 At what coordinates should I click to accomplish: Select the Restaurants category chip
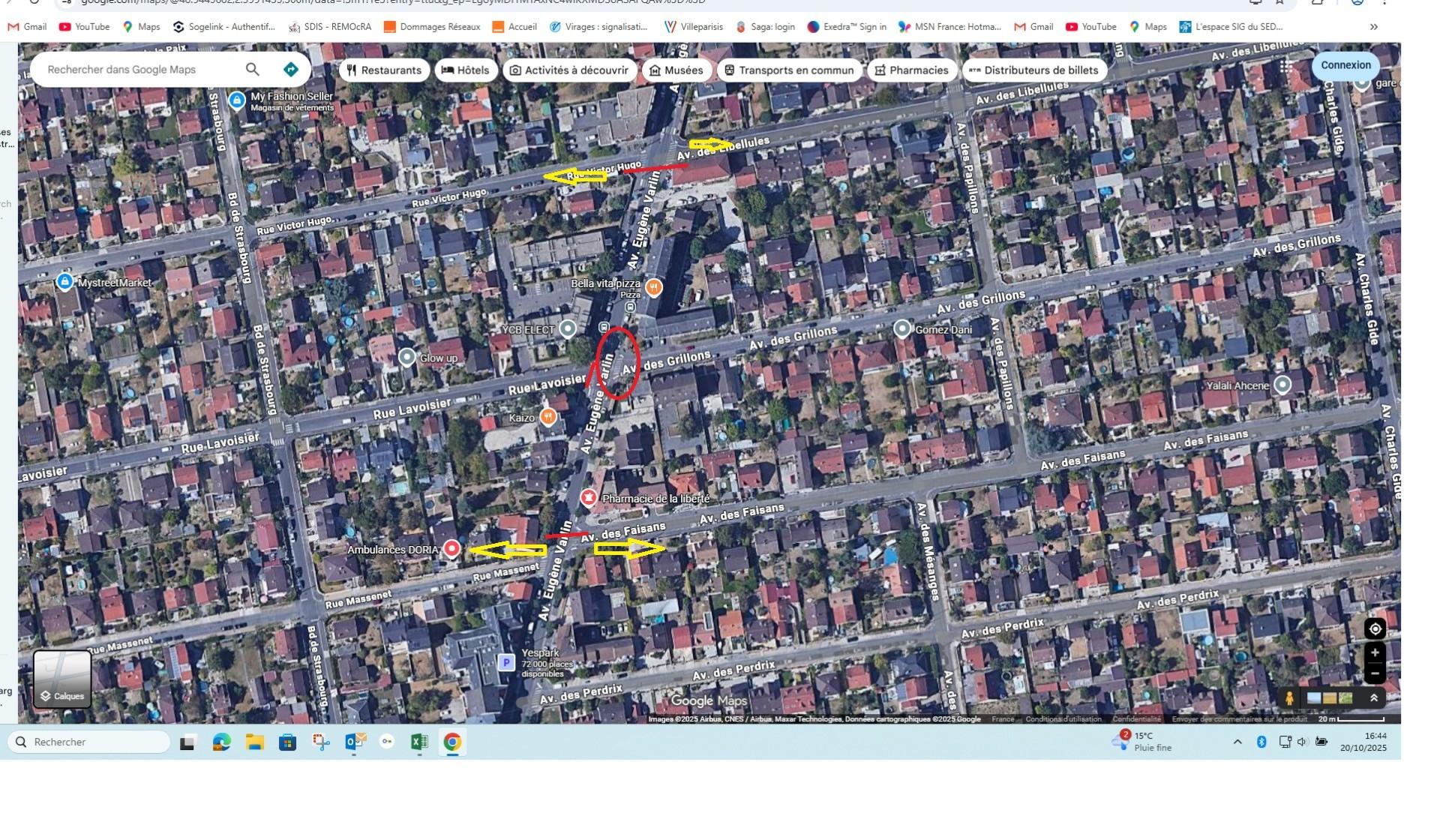[384, 70]
